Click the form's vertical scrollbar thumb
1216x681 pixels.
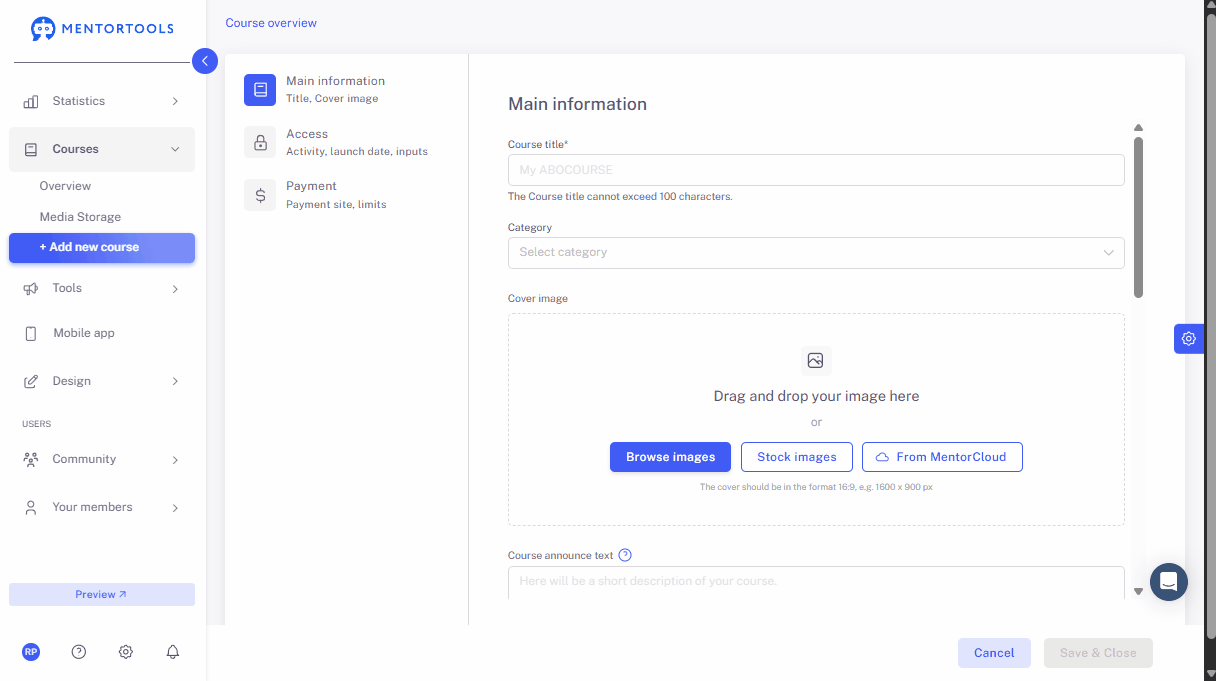(1138, 217)
